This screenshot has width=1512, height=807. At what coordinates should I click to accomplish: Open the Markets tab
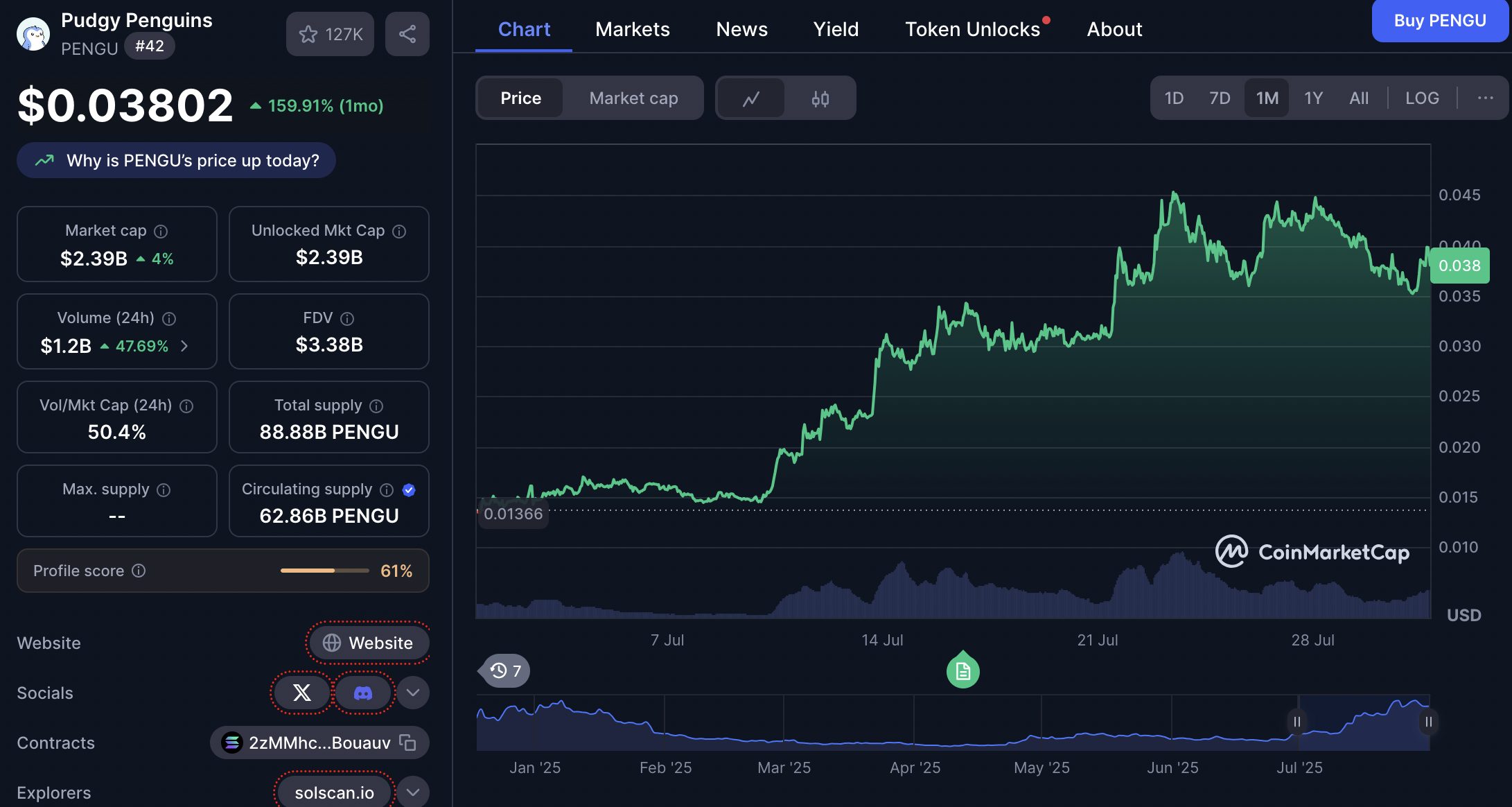[632, 29]
